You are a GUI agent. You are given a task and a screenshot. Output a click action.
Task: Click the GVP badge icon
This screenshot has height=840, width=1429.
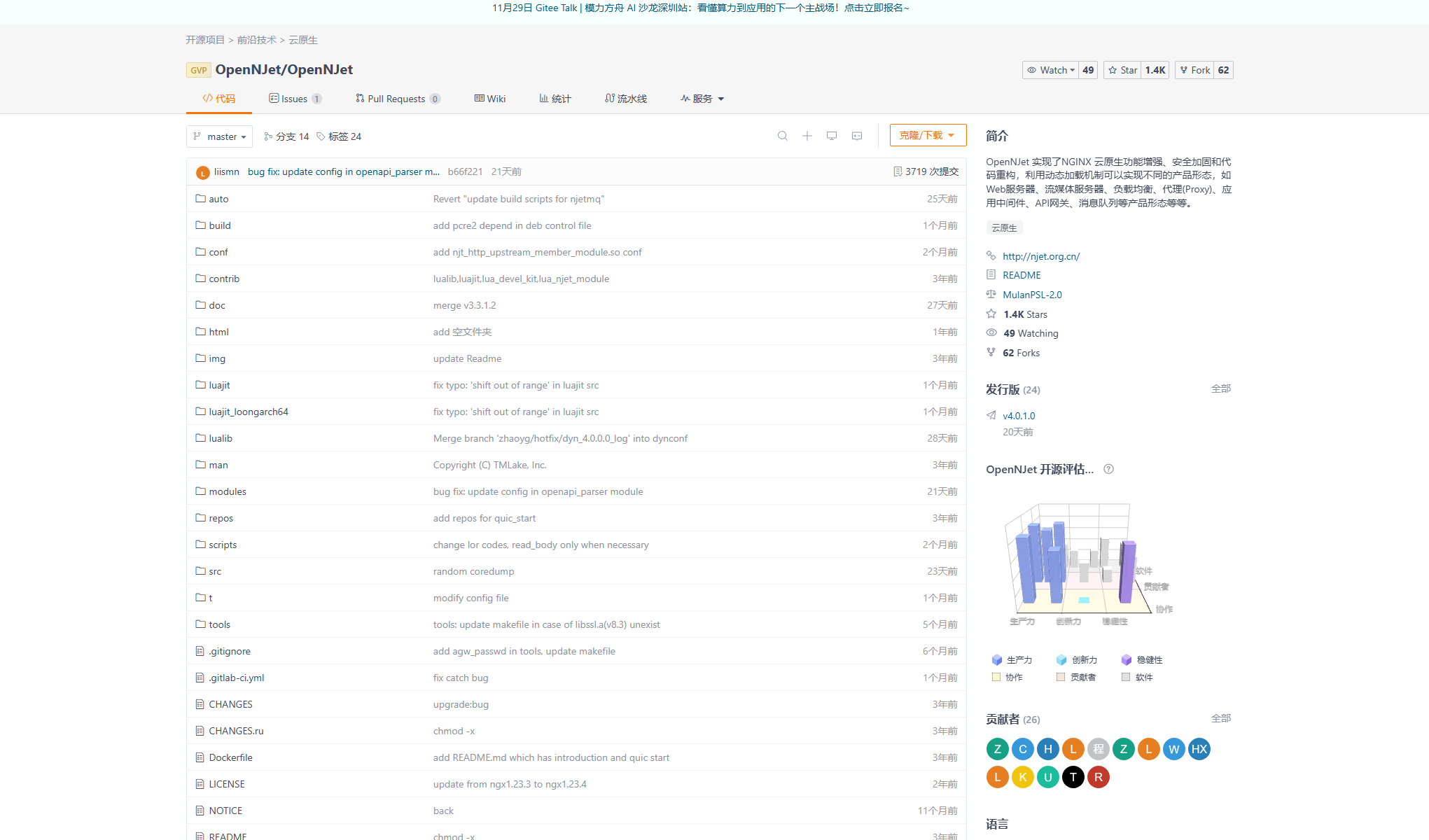[198, 70]
